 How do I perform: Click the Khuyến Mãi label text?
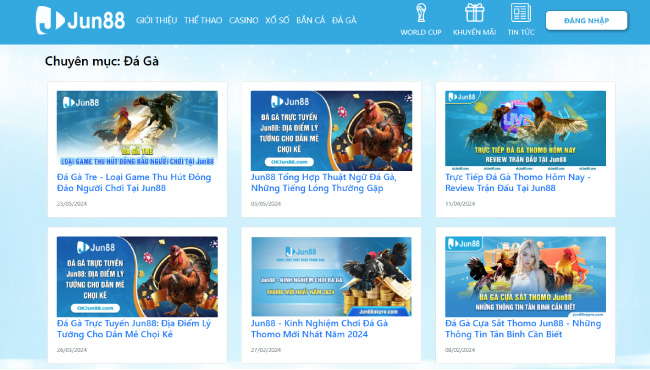click(x=474, y=32)
